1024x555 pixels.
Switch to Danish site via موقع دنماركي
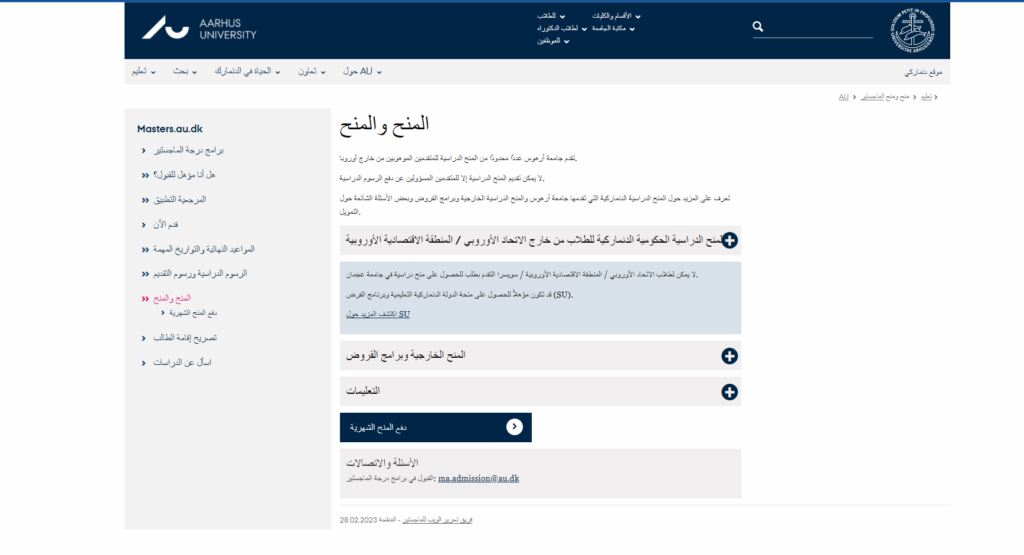[923, 73]
